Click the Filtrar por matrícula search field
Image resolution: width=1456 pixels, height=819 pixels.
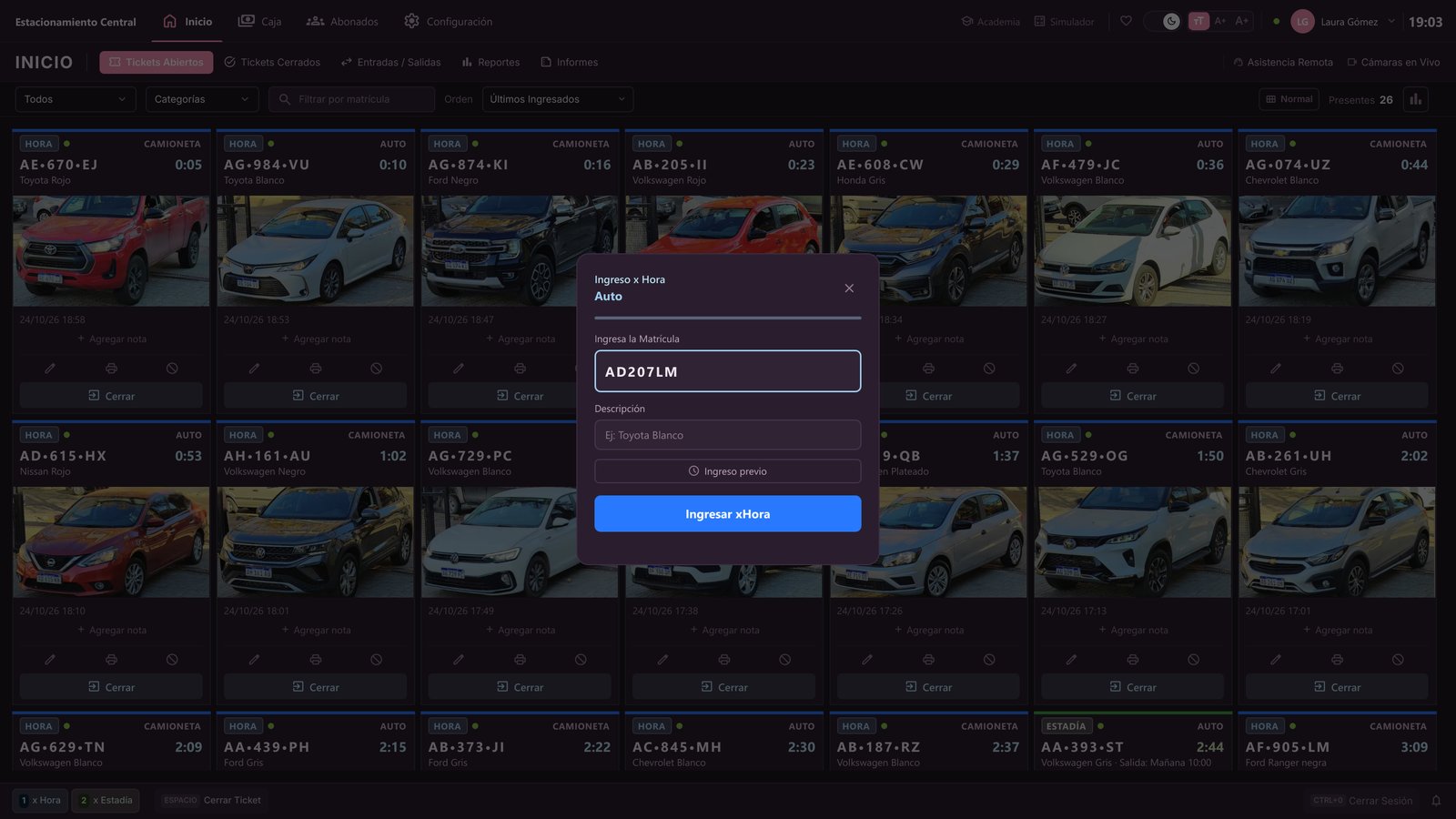click(351, 99)
